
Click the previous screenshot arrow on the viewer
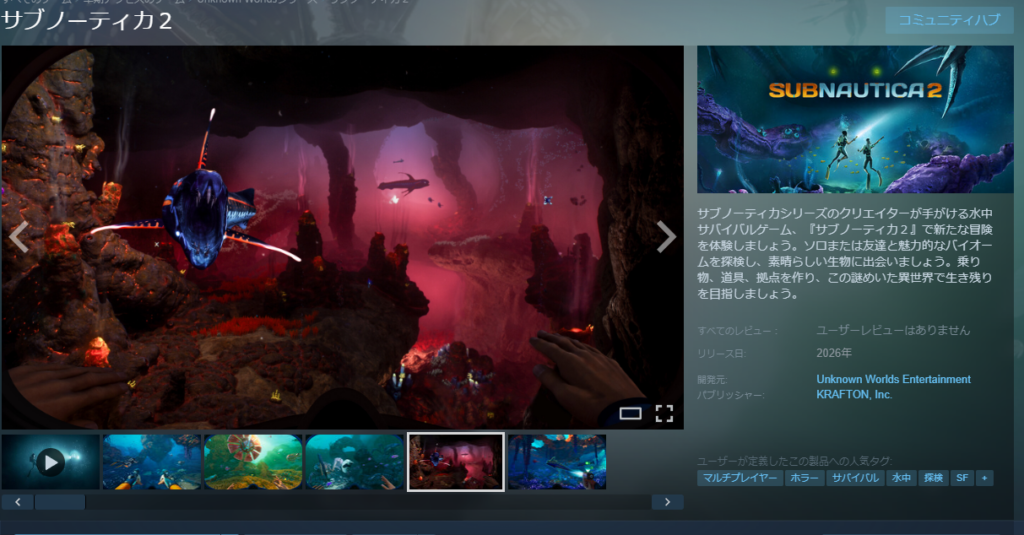[x=18, y=237]
